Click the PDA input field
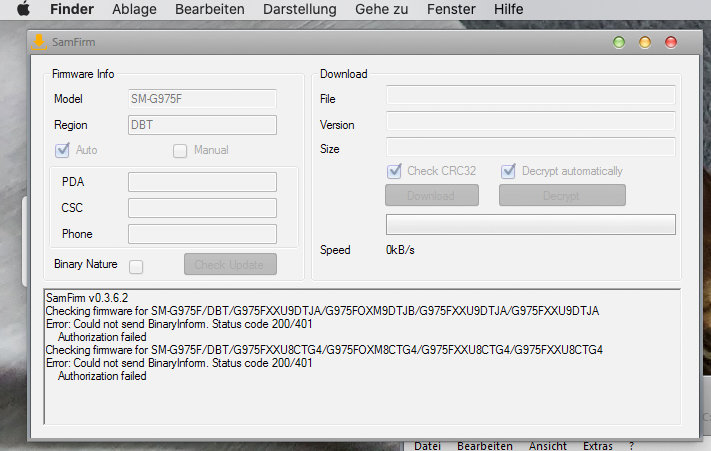 pos(202,182)
